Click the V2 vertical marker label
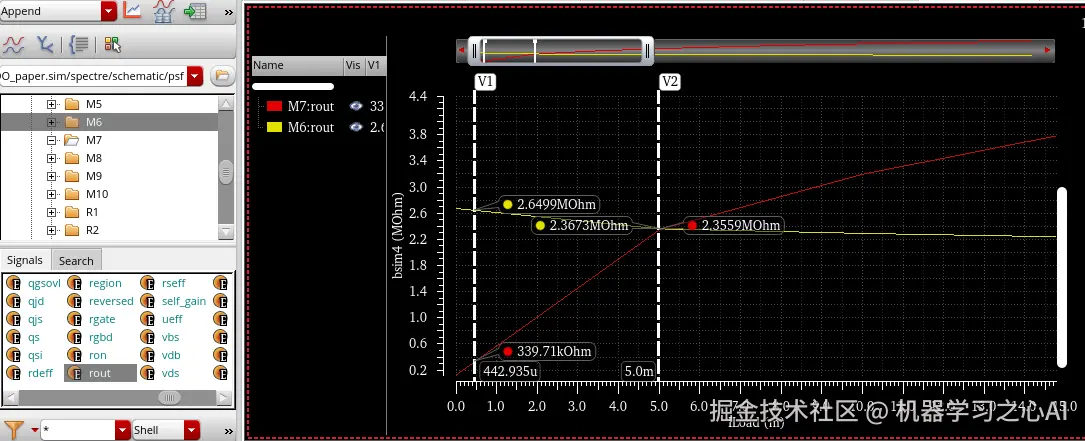 click(x=670, y=82)
